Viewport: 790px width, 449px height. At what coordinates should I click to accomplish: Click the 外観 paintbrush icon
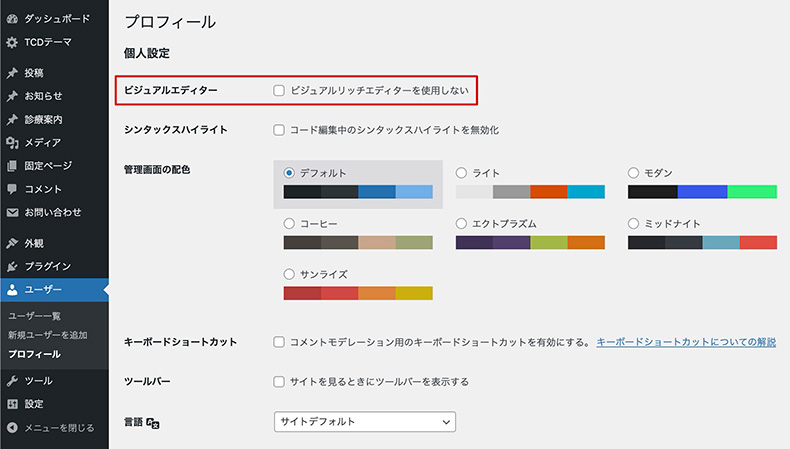(x=12, y=243)
